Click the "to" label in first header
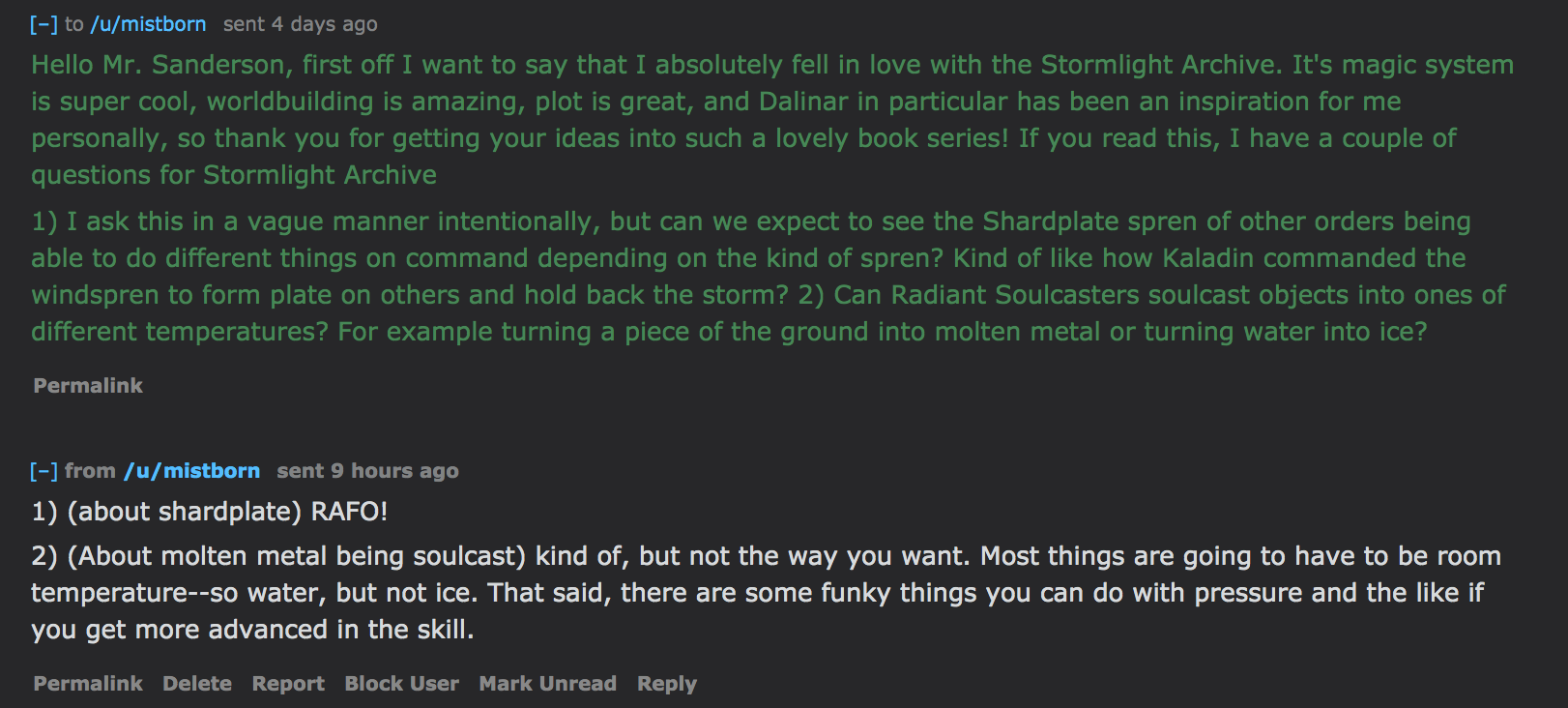 click(x=74, y=24)
